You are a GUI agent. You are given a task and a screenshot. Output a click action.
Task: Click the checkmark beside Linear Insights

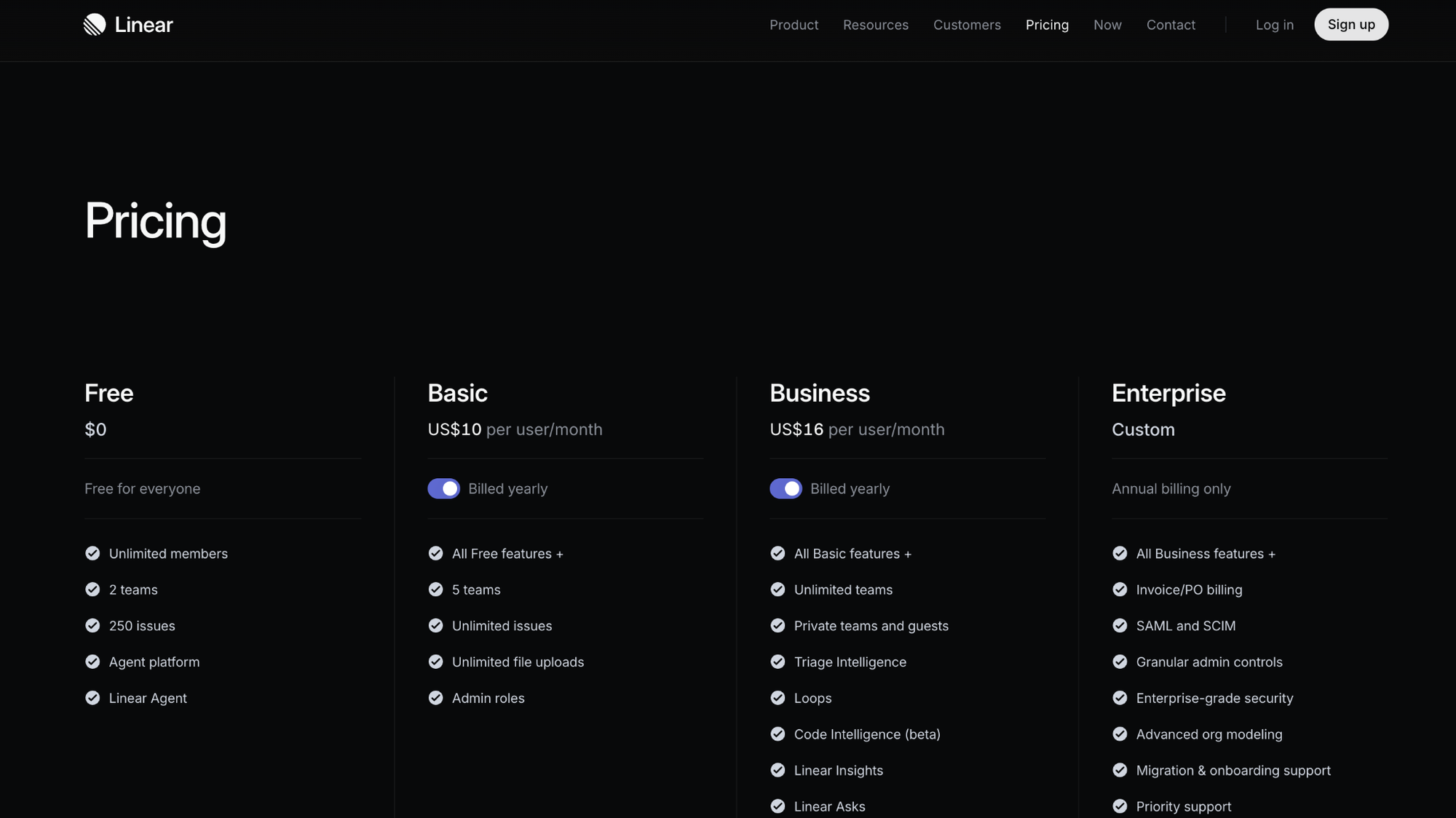click(778, 770)
